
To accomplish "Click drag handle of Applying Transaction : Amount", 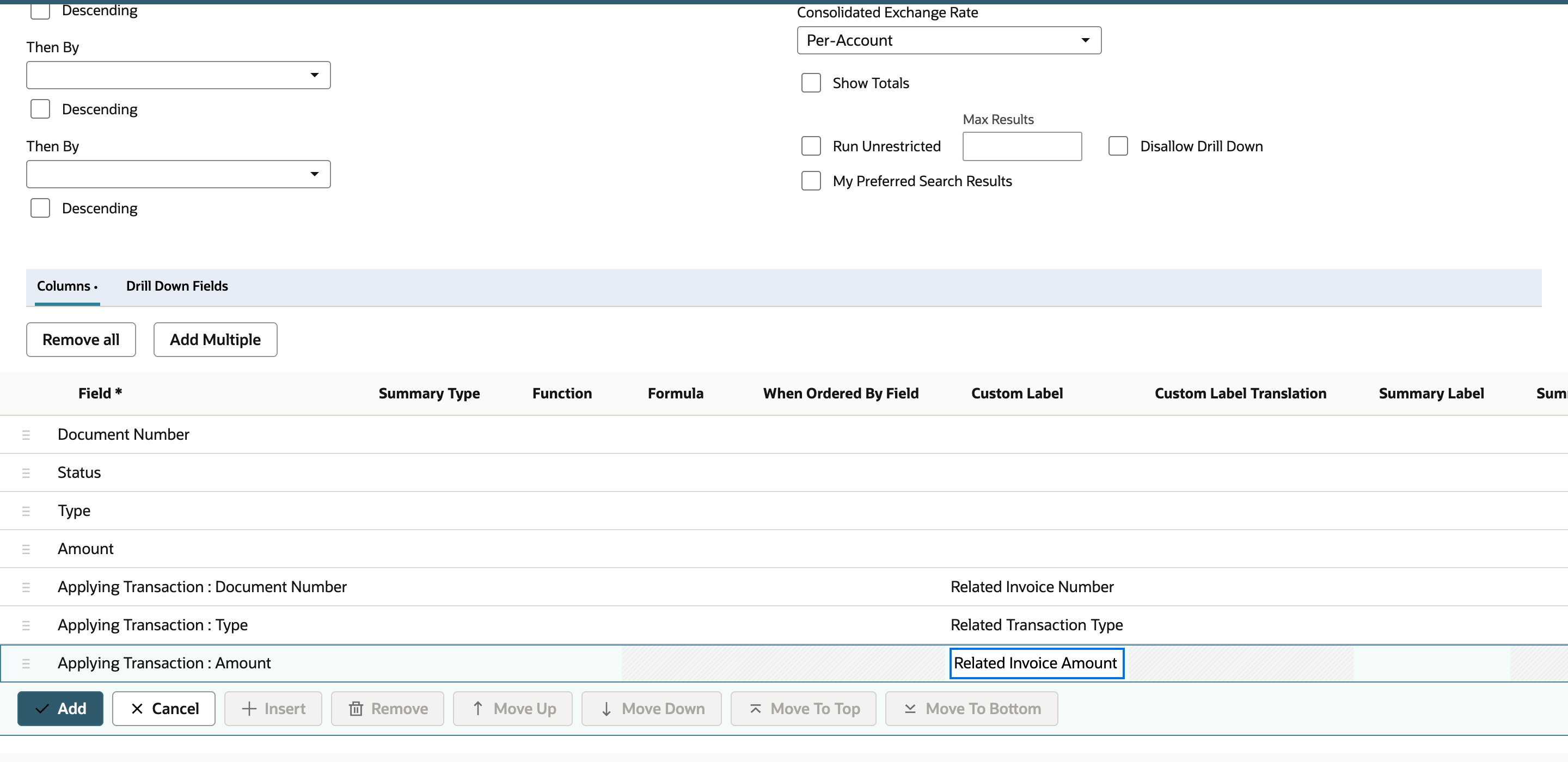I will point(26,663).
